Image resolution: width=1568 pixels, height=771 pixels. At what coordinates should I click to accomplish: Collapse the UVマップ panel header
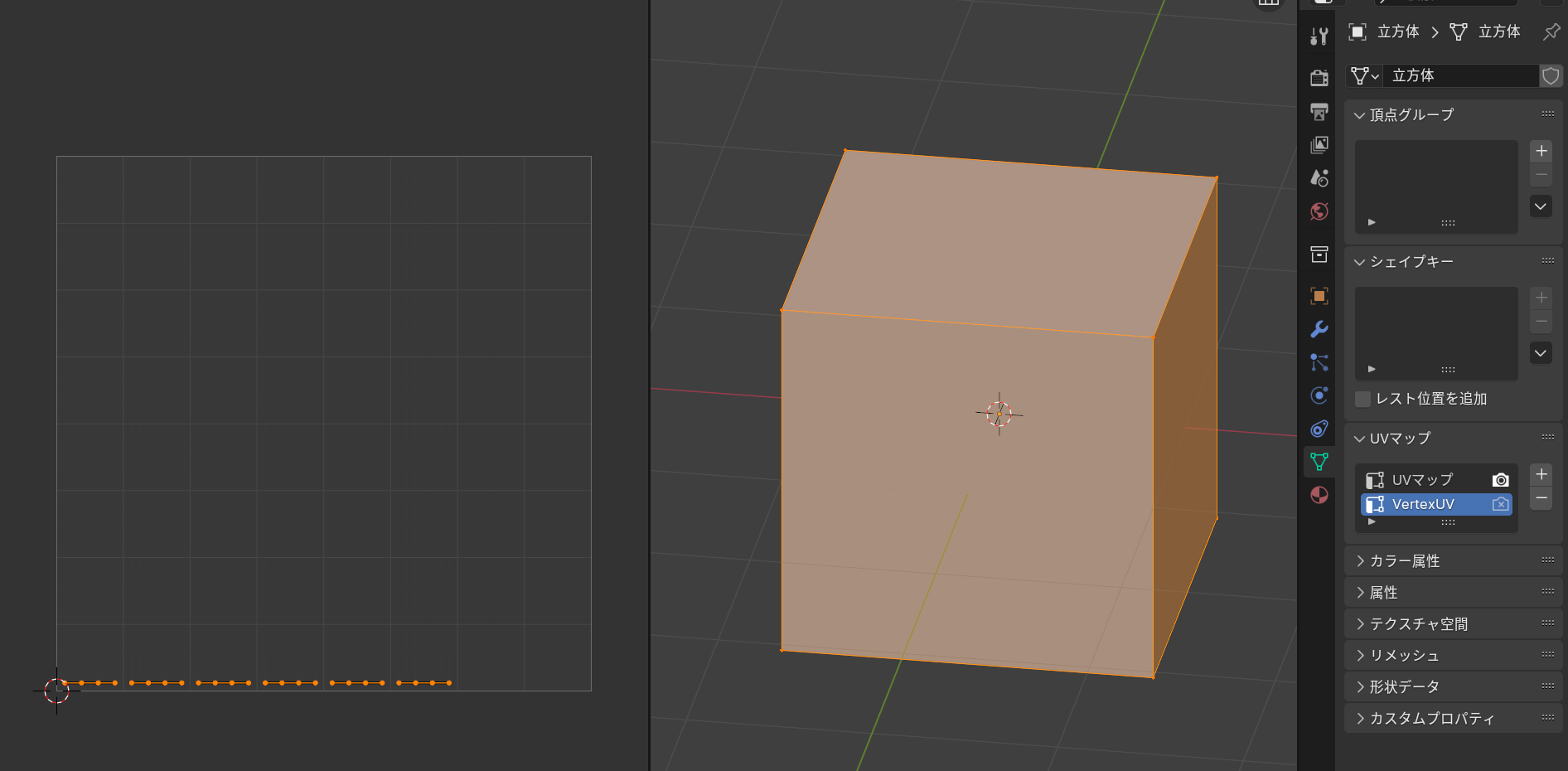1454,438
